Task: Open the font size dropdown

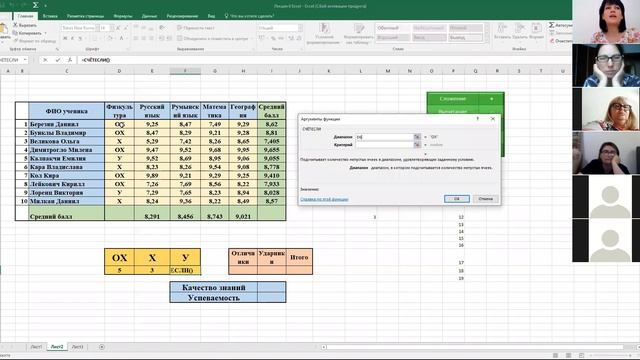Action: tap(112, 28)
